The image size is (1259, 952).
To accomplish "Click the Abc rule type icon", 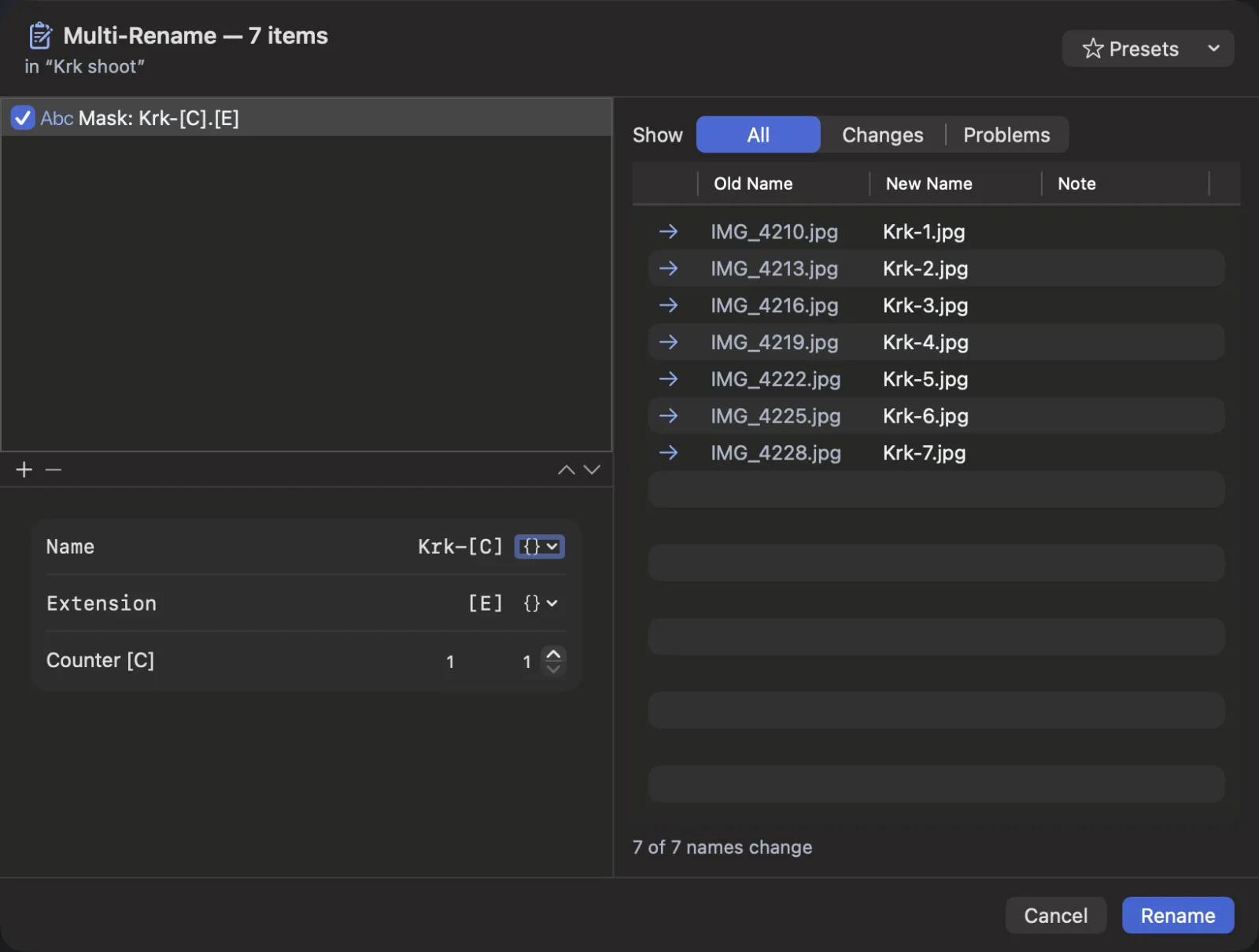I will point(57,118).
